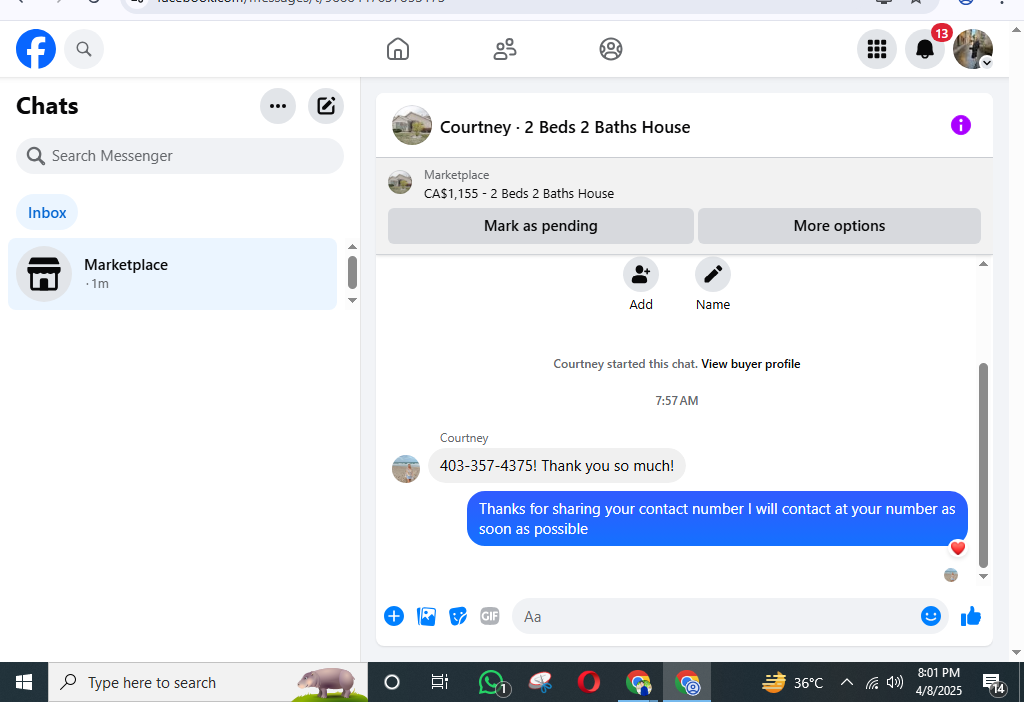Click conversation scrollbar up arrow
The image size is (1024, 702).
[984, 264]
